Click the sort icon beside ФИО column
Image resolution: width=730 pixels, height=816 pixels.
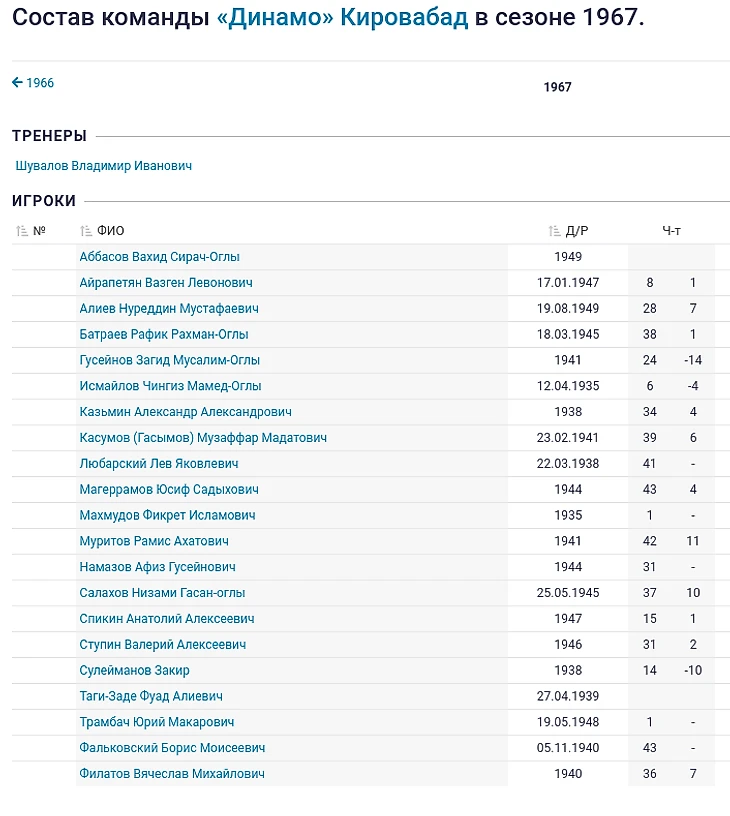(x=86, y=231)
